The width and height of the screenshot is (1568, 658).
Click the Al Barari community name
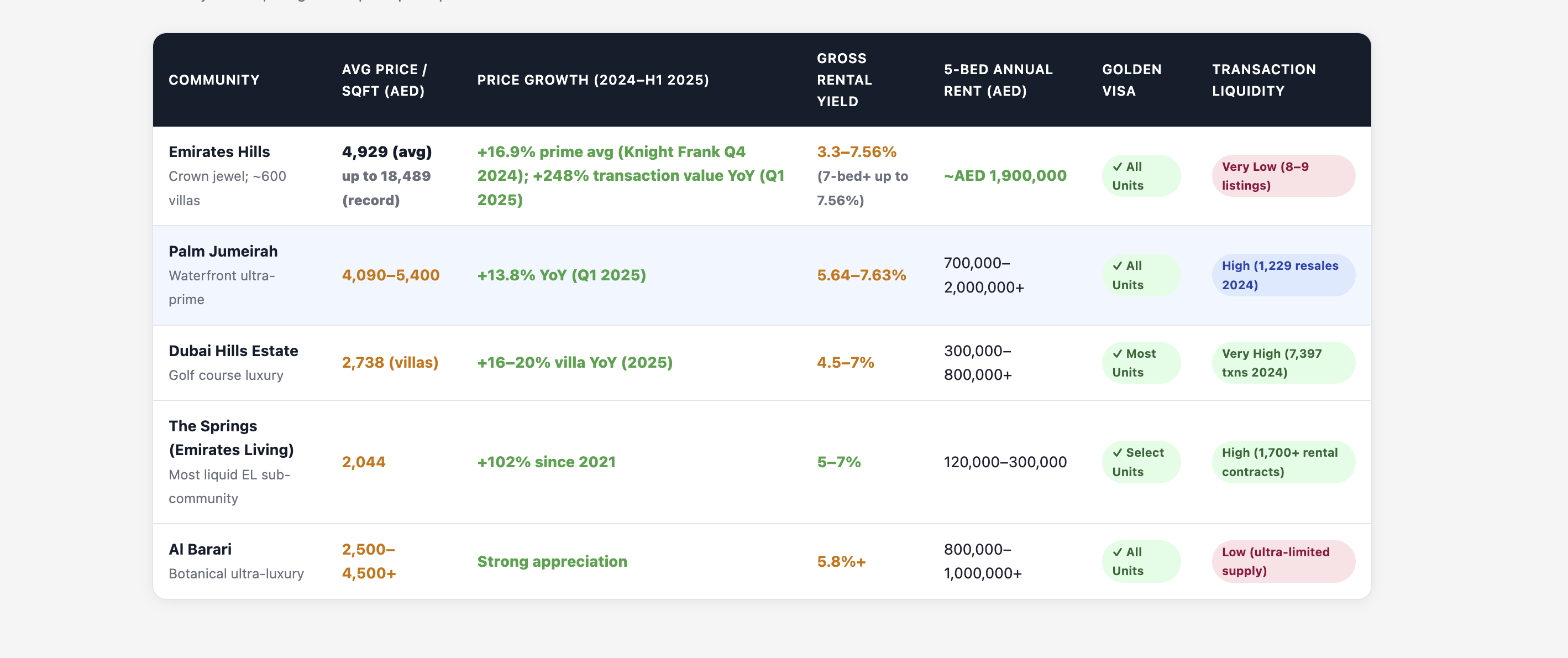200,549
